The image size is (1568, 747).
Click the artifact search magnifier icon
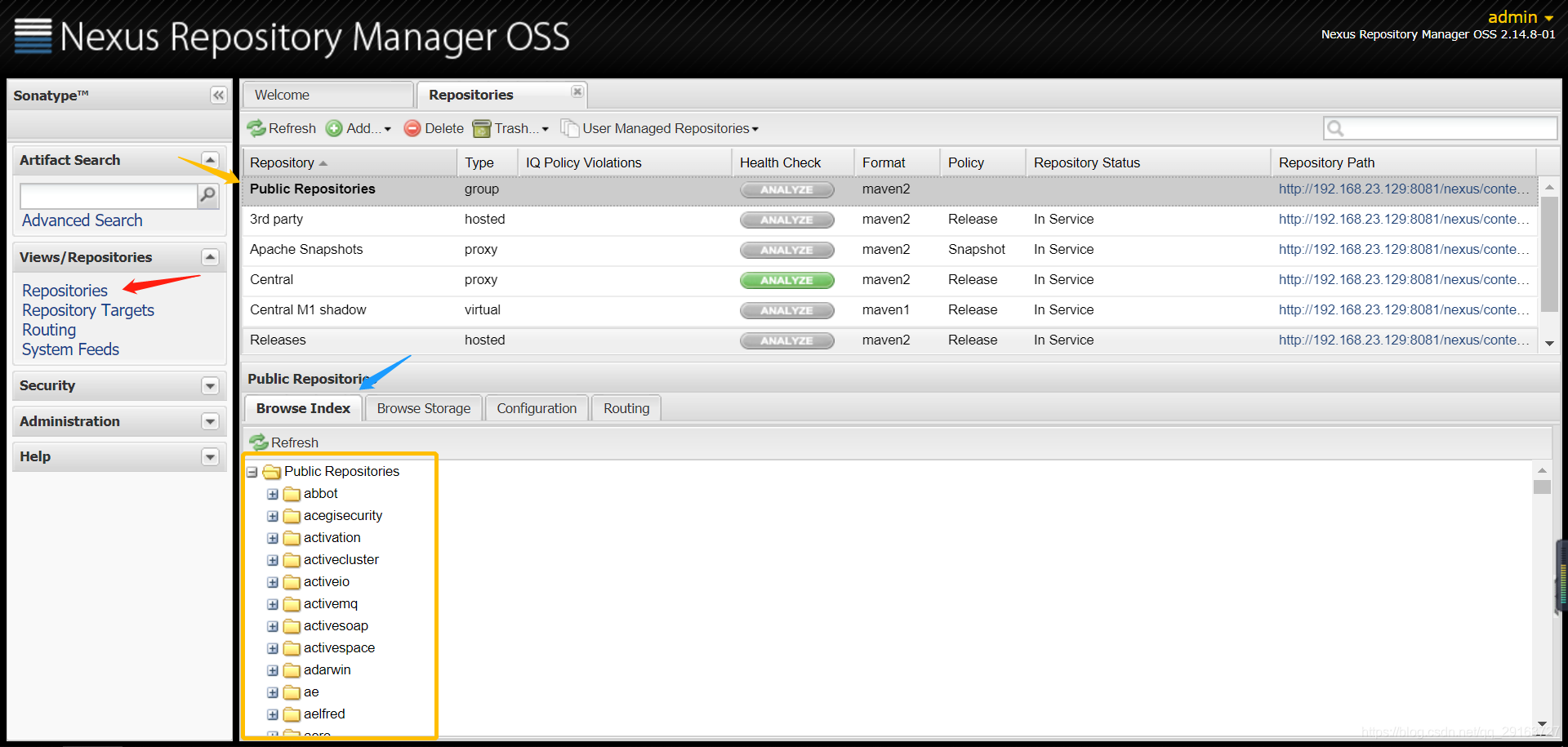208,195
